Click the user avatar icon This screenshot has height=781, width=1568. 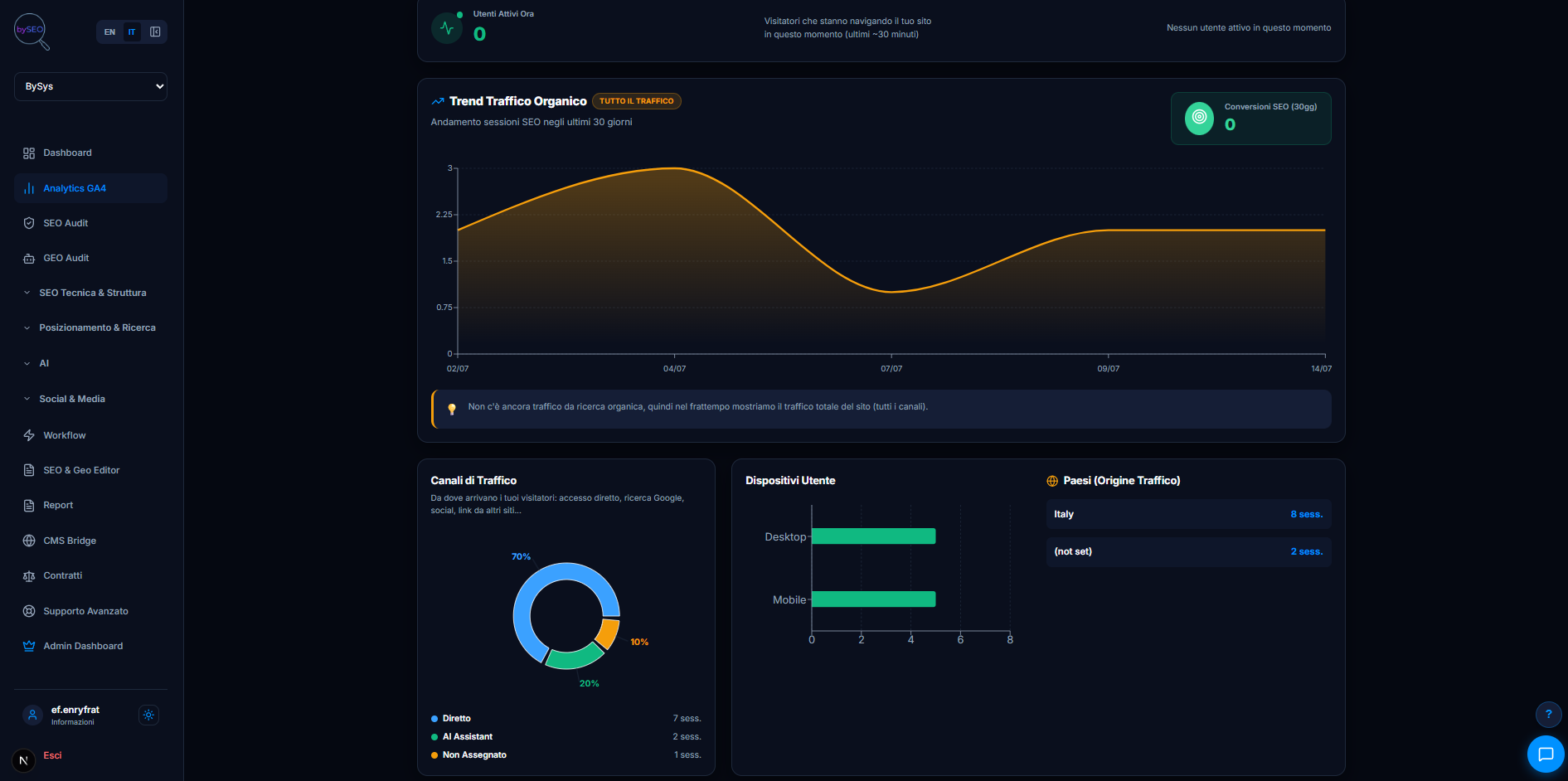click(x=32, y=715)
